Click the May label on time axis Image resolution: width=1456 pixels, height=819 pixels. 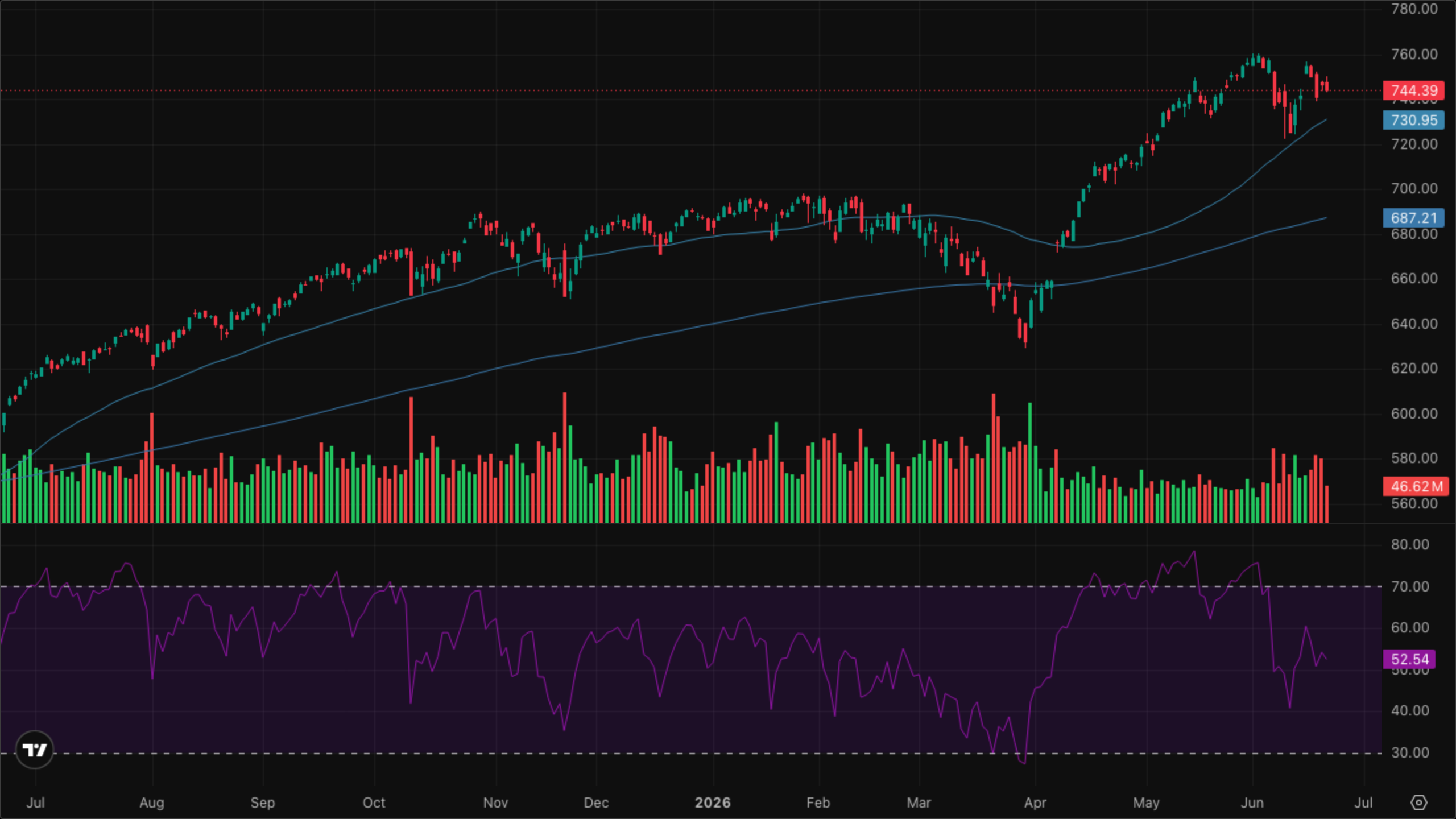[1146, 803]
